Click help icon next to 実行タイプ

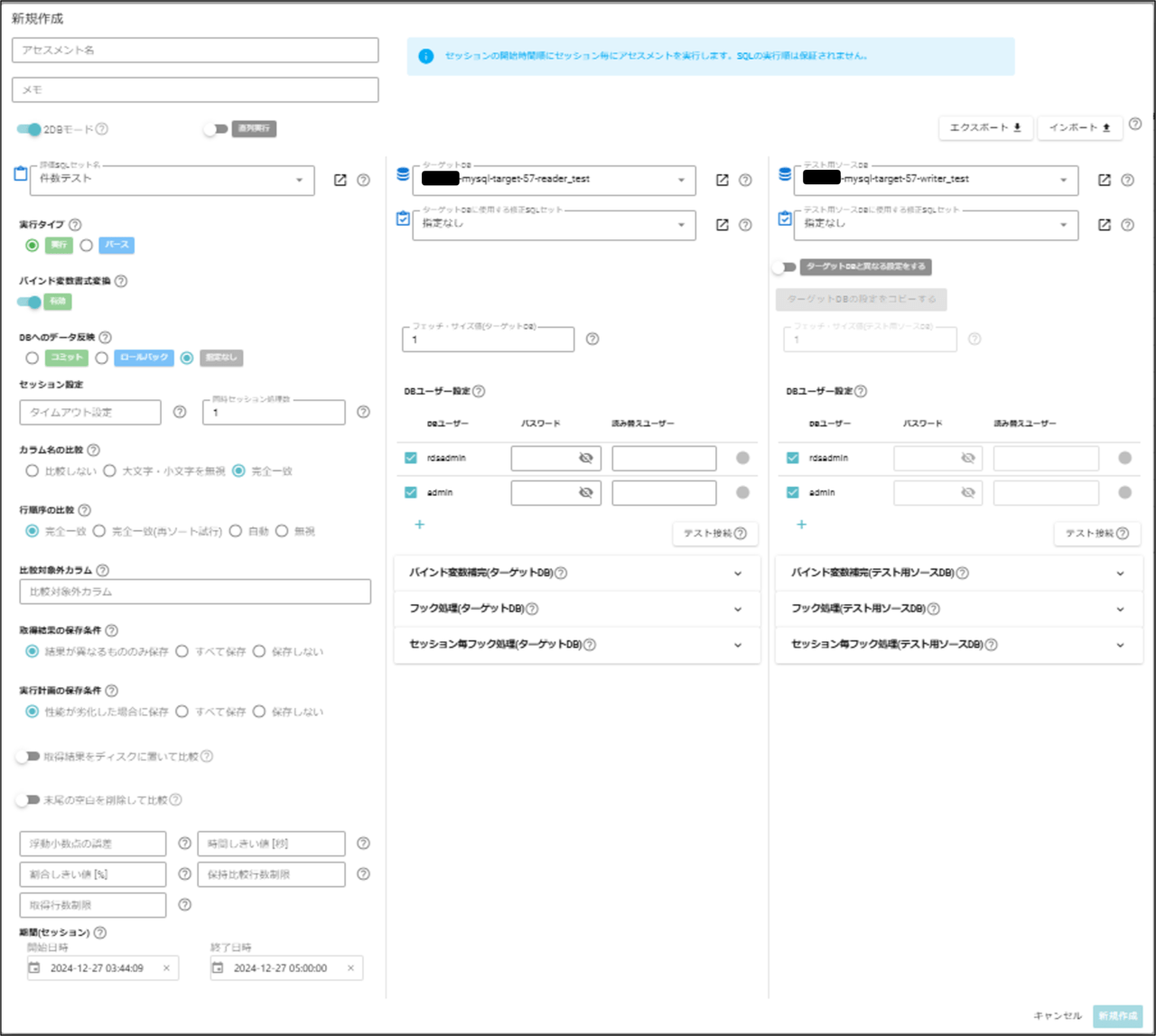(x=75, y=224)
